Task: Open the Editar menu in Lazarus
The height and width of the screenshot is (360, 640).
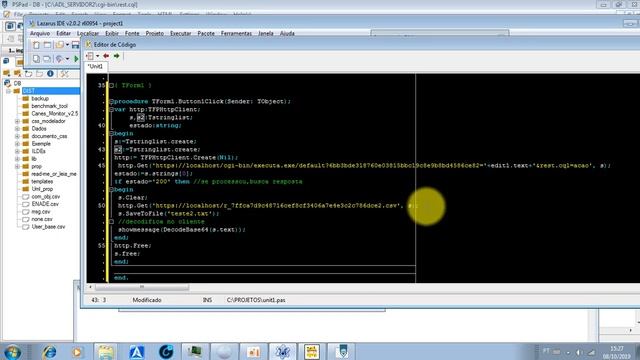Action: 63,33
